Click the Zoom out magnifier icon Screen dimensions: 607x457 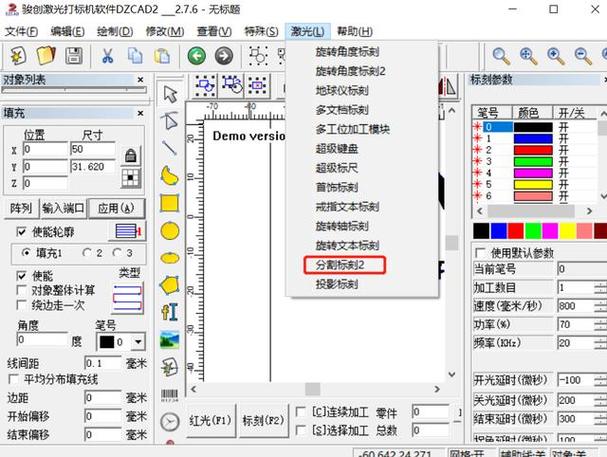583,56
